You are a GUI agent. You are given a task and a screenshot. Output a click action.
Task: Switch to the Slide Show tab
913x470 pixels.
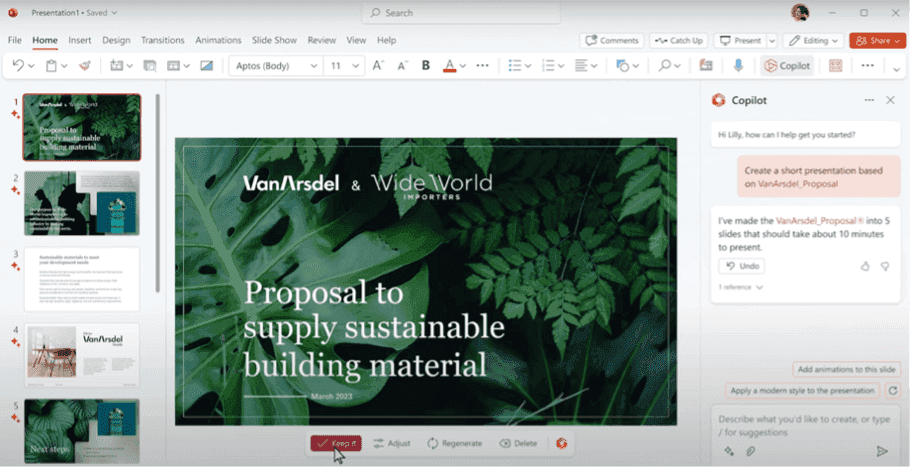click(274, 40)
